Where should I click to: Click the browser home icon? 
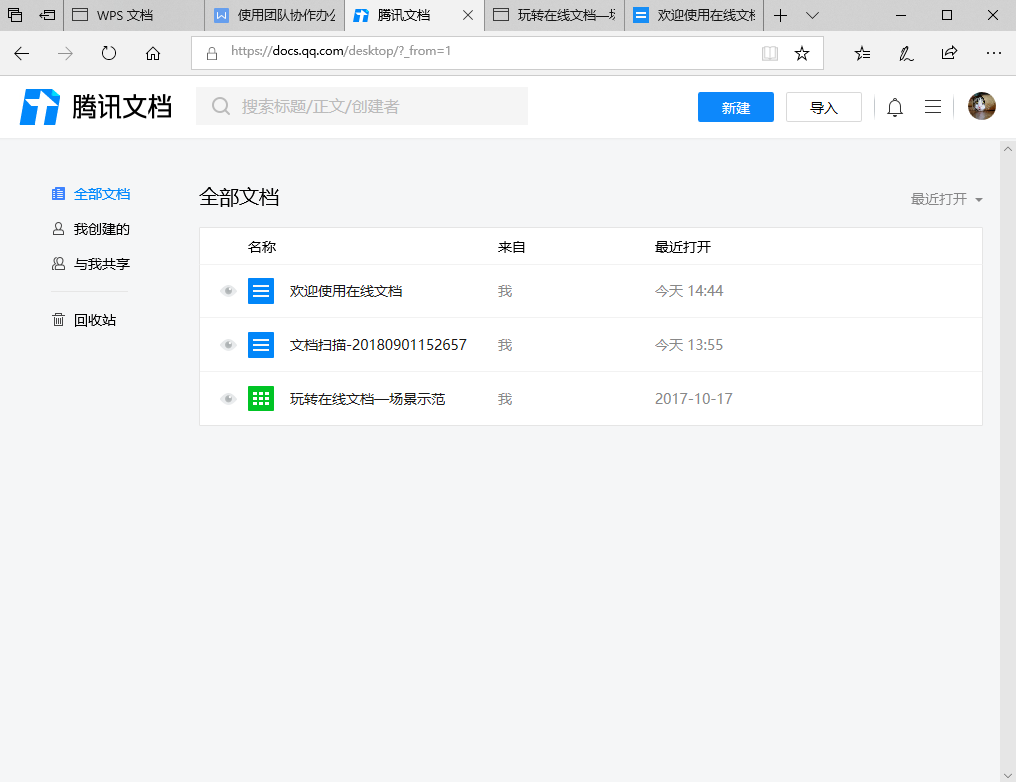coord(153,54)
